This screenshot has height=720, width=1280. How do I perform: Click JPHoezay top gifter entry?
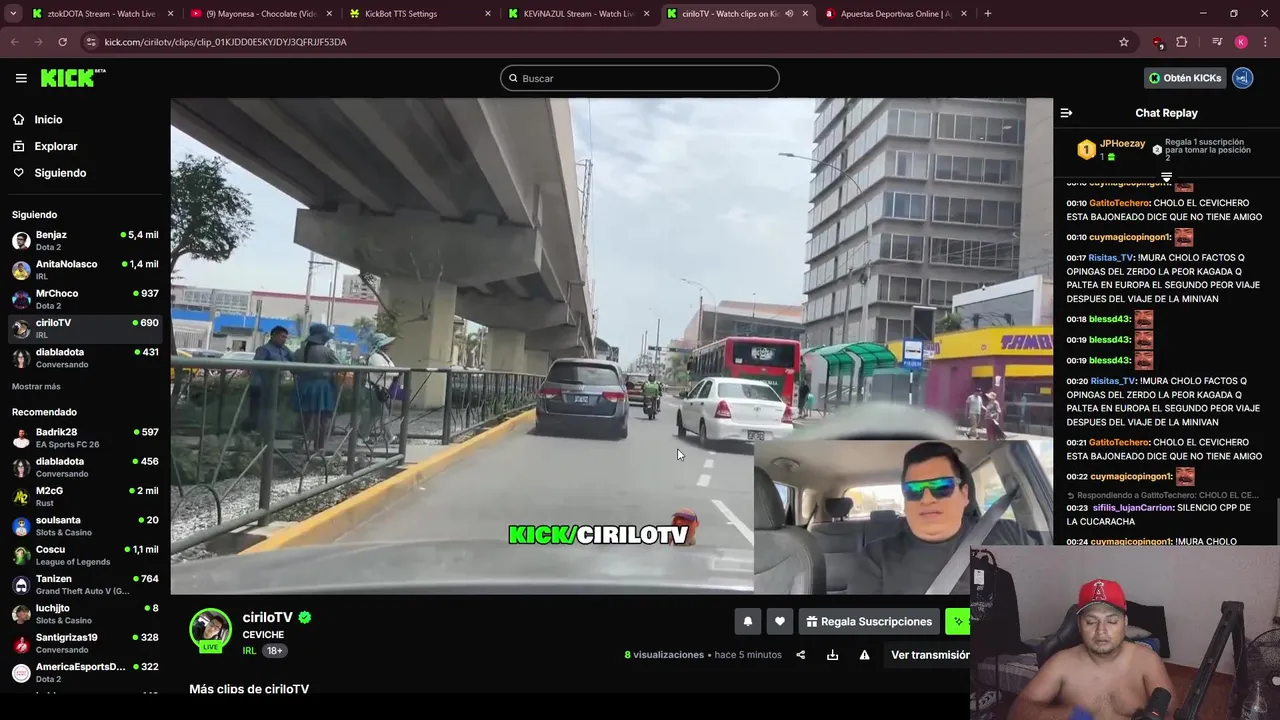1111,149
